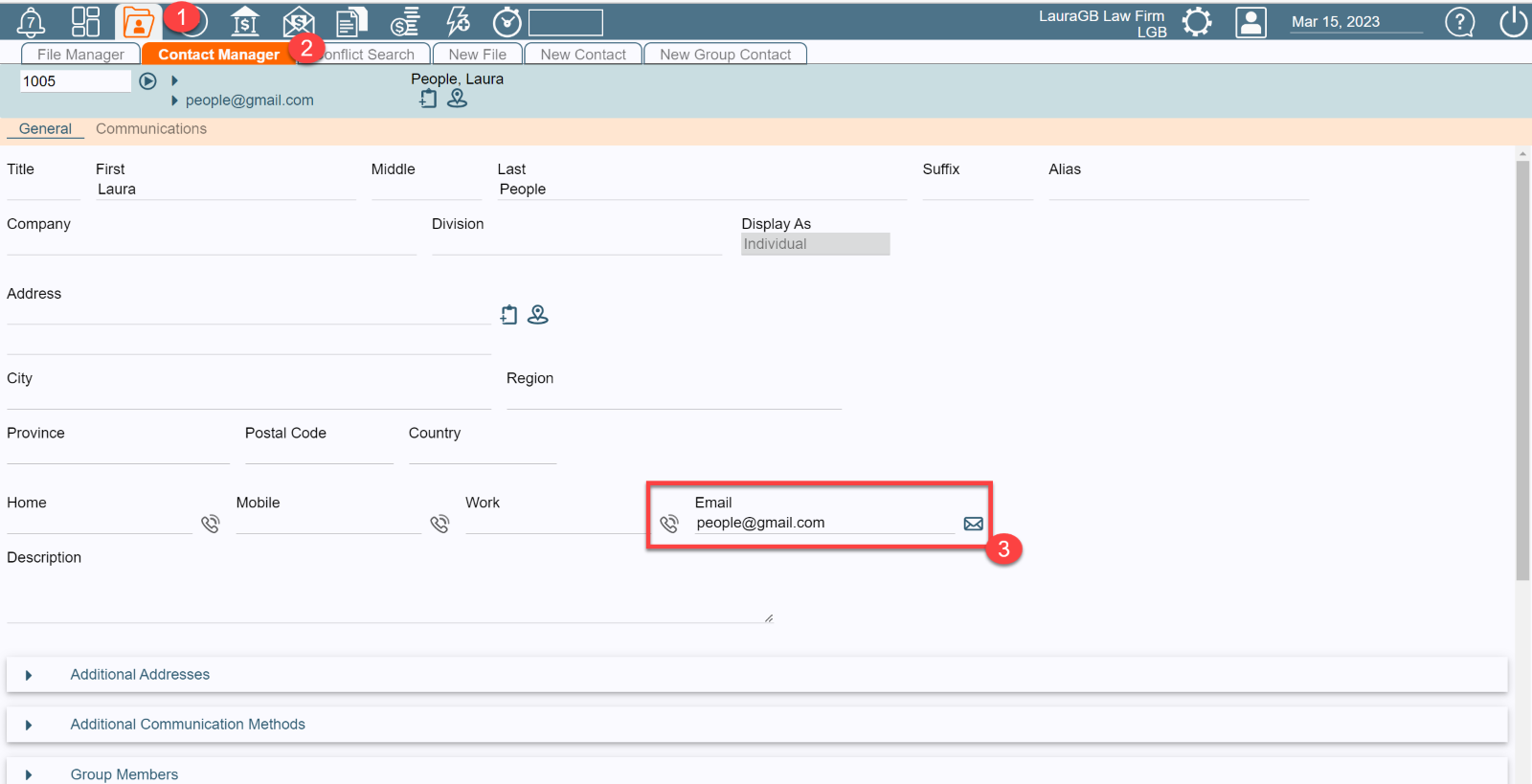1532x784 pixels.
Task: Click the Country field
Action: point(483,454)
